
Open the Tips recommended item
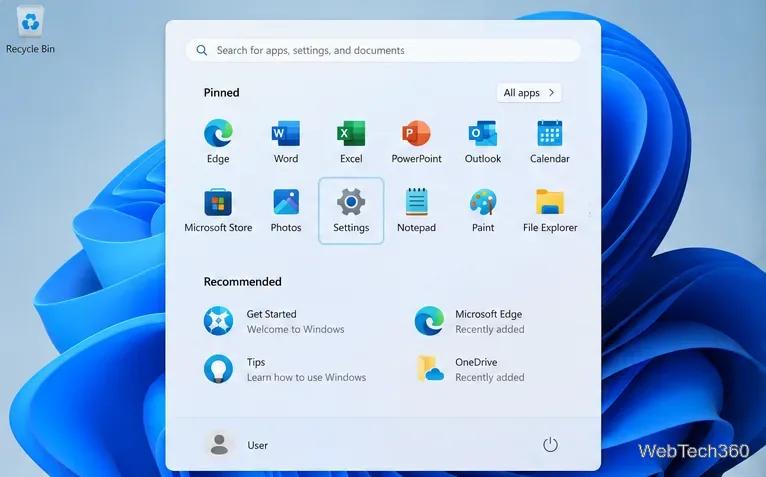pyautogui.click(x=284, y=369)
